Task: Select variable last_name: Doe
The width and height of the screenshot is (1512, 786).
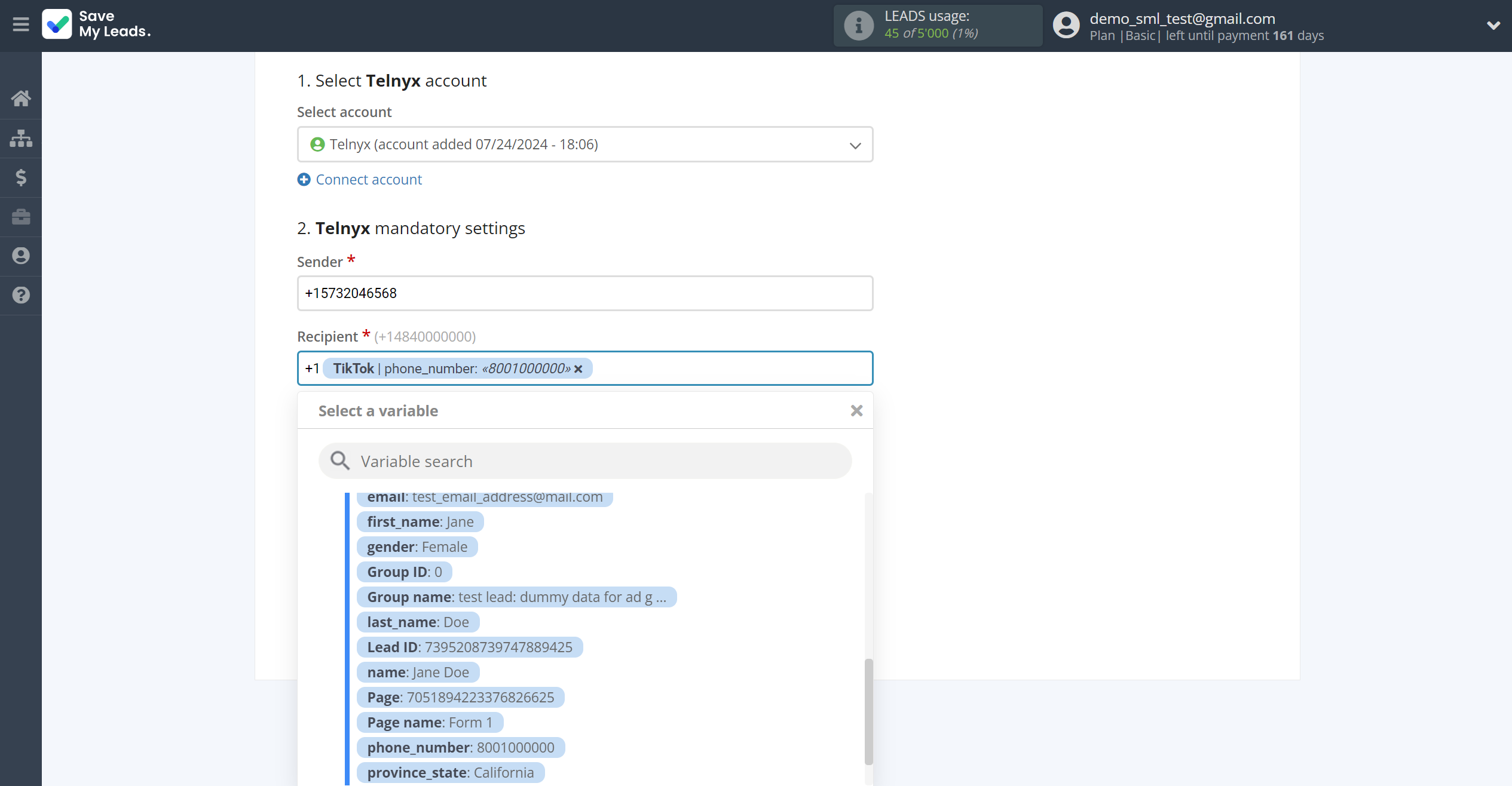Action: click(418, 622)
